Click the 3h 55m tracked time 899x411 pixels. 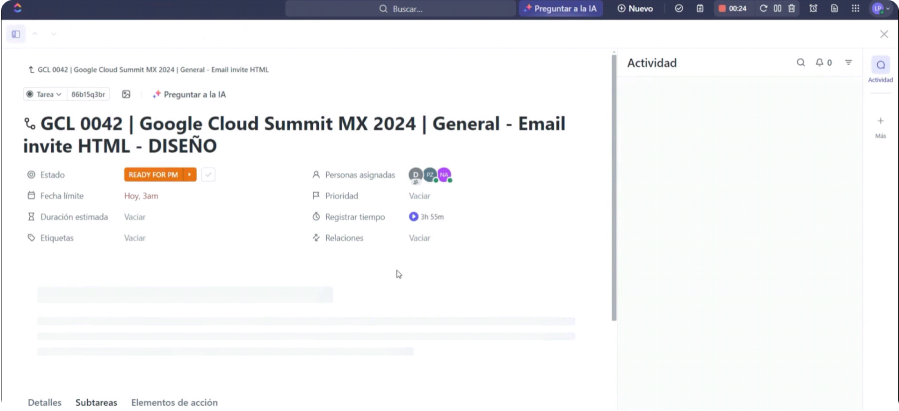click(x=432, y=217)
